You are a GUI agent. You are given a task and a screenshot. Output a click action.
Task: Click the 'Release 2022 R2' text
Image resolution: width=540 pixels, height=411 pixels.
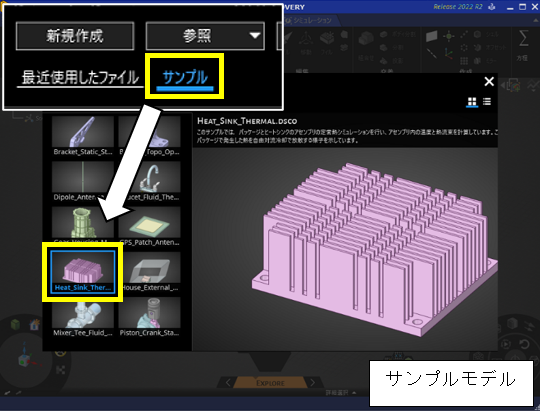pos(458,7)
